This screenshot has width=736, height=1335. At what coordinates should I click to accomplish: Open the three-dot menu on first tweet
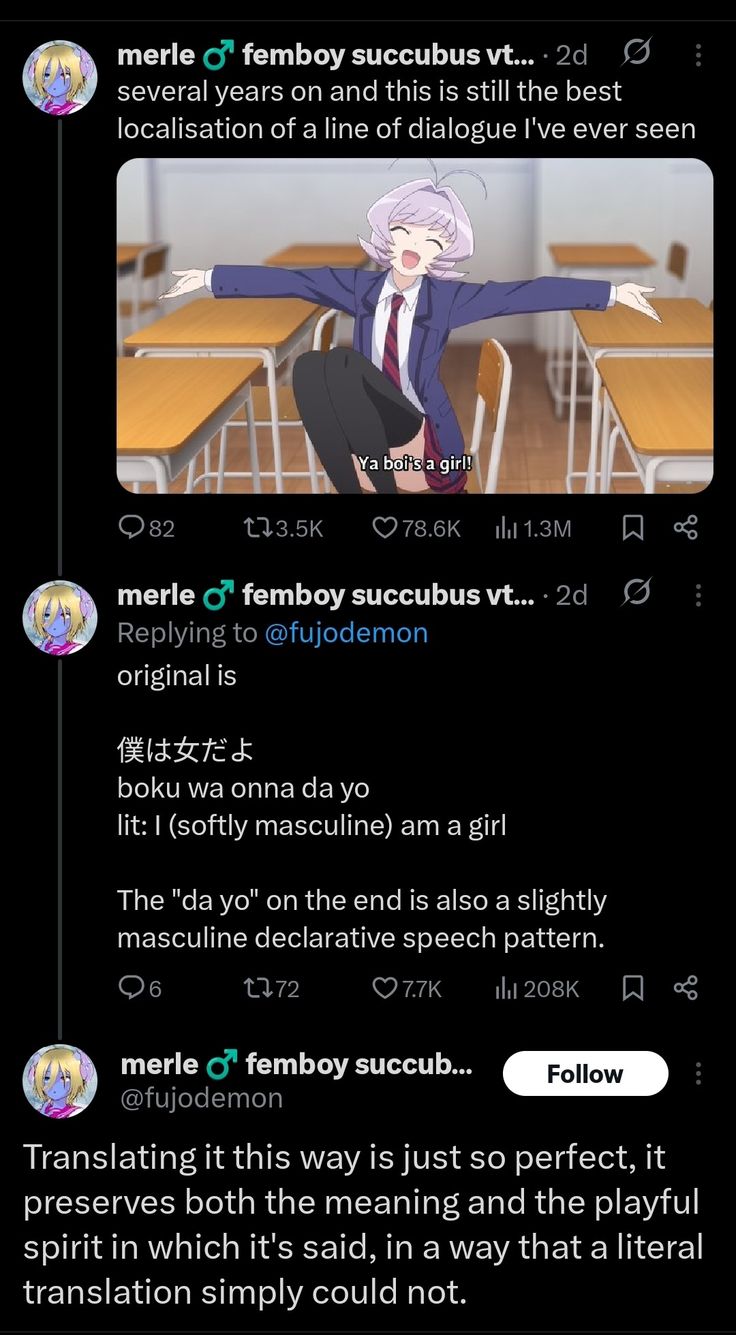coord(697,56)
